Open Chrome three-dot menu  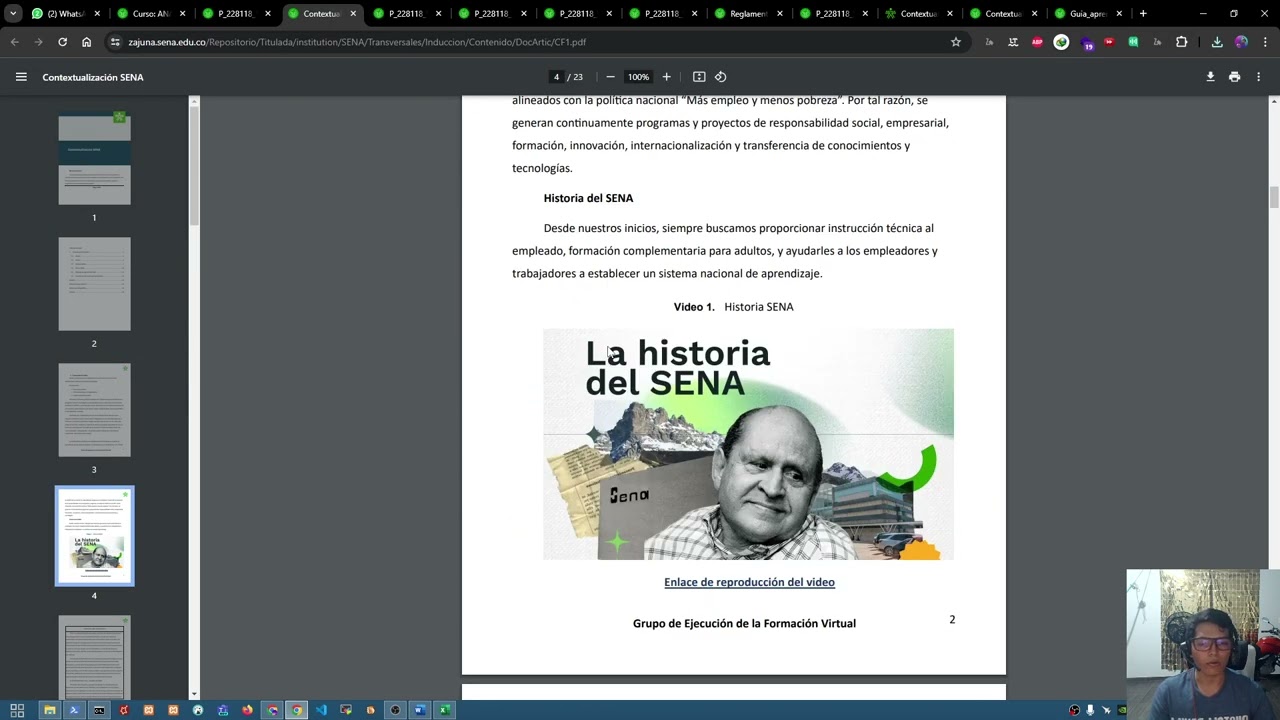tap(1265, 42)
